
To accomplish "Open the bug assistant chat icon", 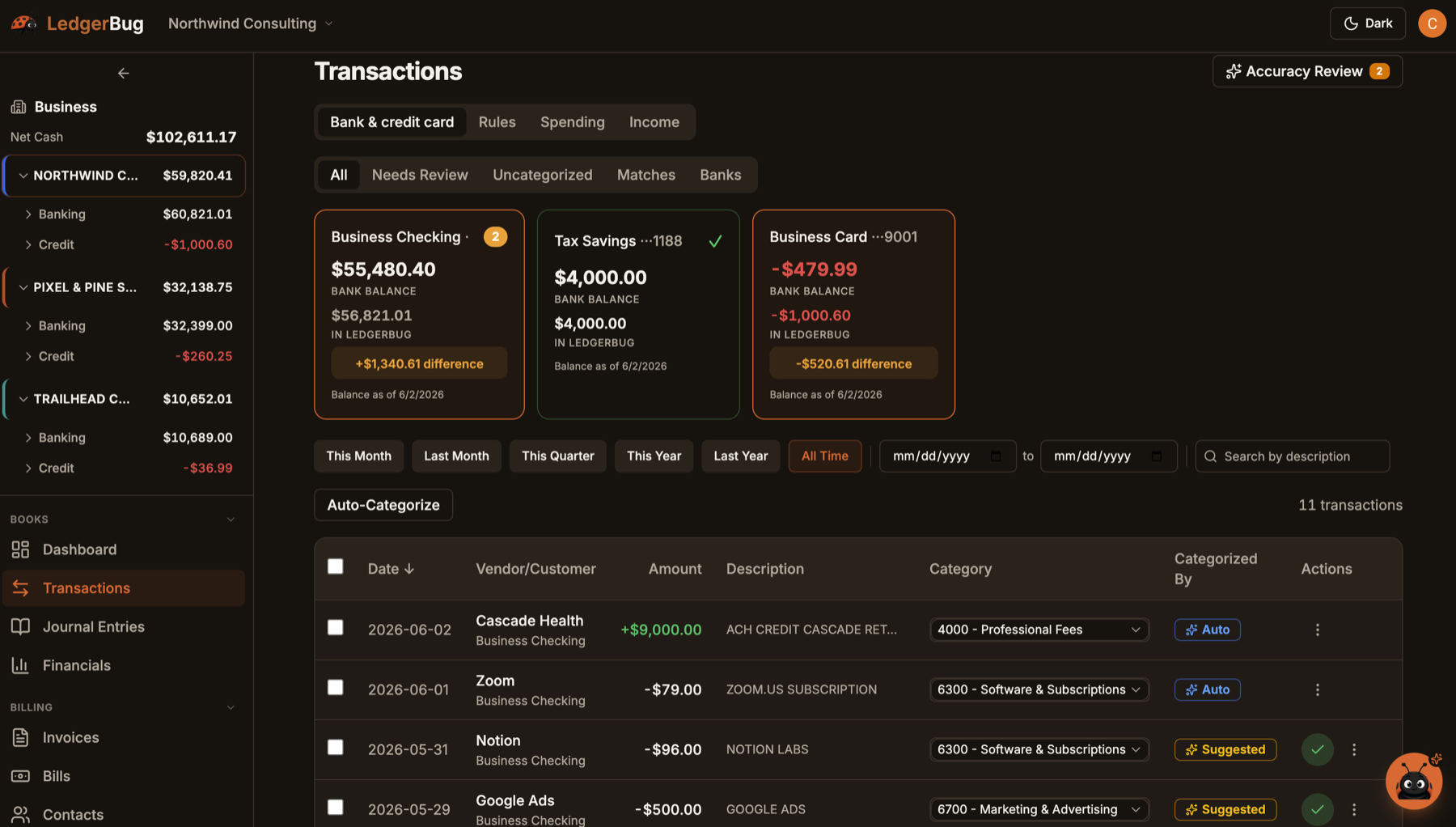I will [1413, 781].
